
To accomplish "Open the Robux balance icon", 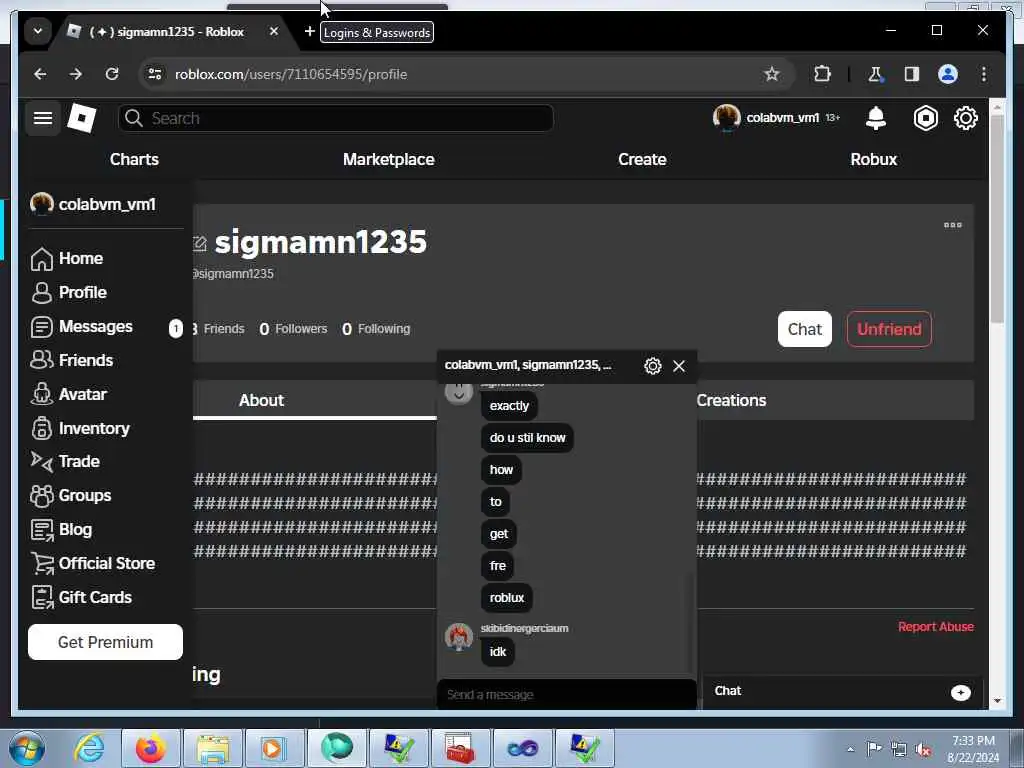I will point(925,118).
